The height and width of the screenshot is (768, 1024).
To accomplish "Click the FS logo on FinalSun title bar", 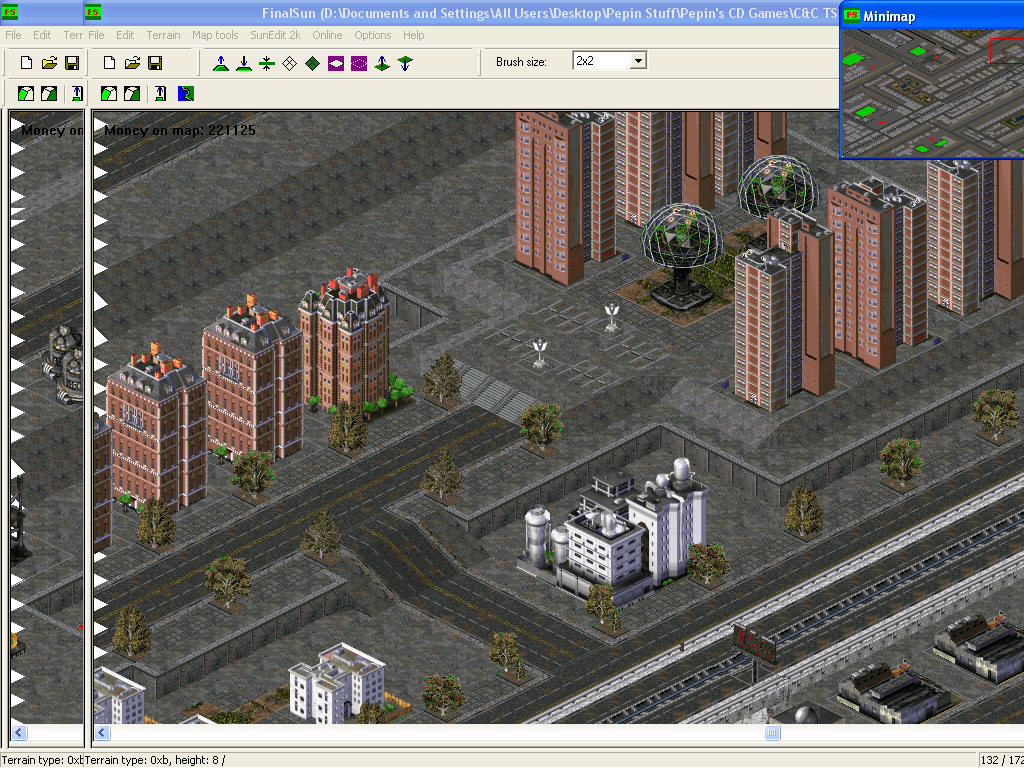I will point(93,12).
